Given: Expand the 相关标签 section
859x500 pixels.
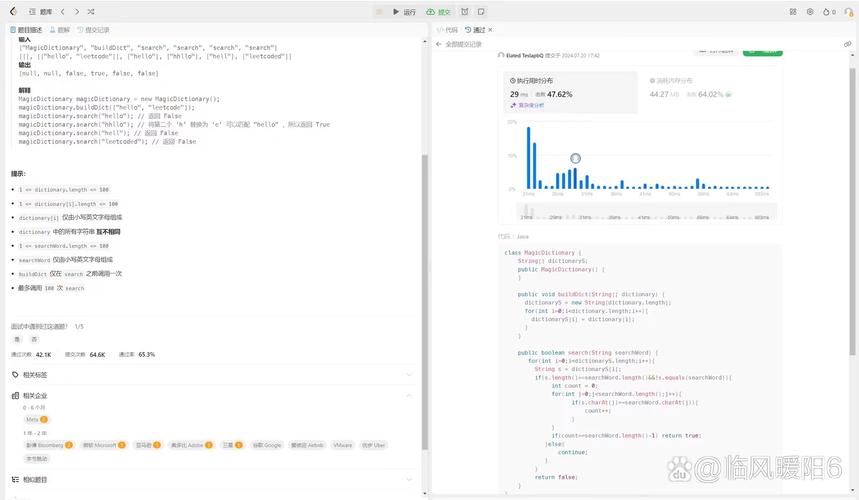Looking at the screenshot, I should pos(409,375).
